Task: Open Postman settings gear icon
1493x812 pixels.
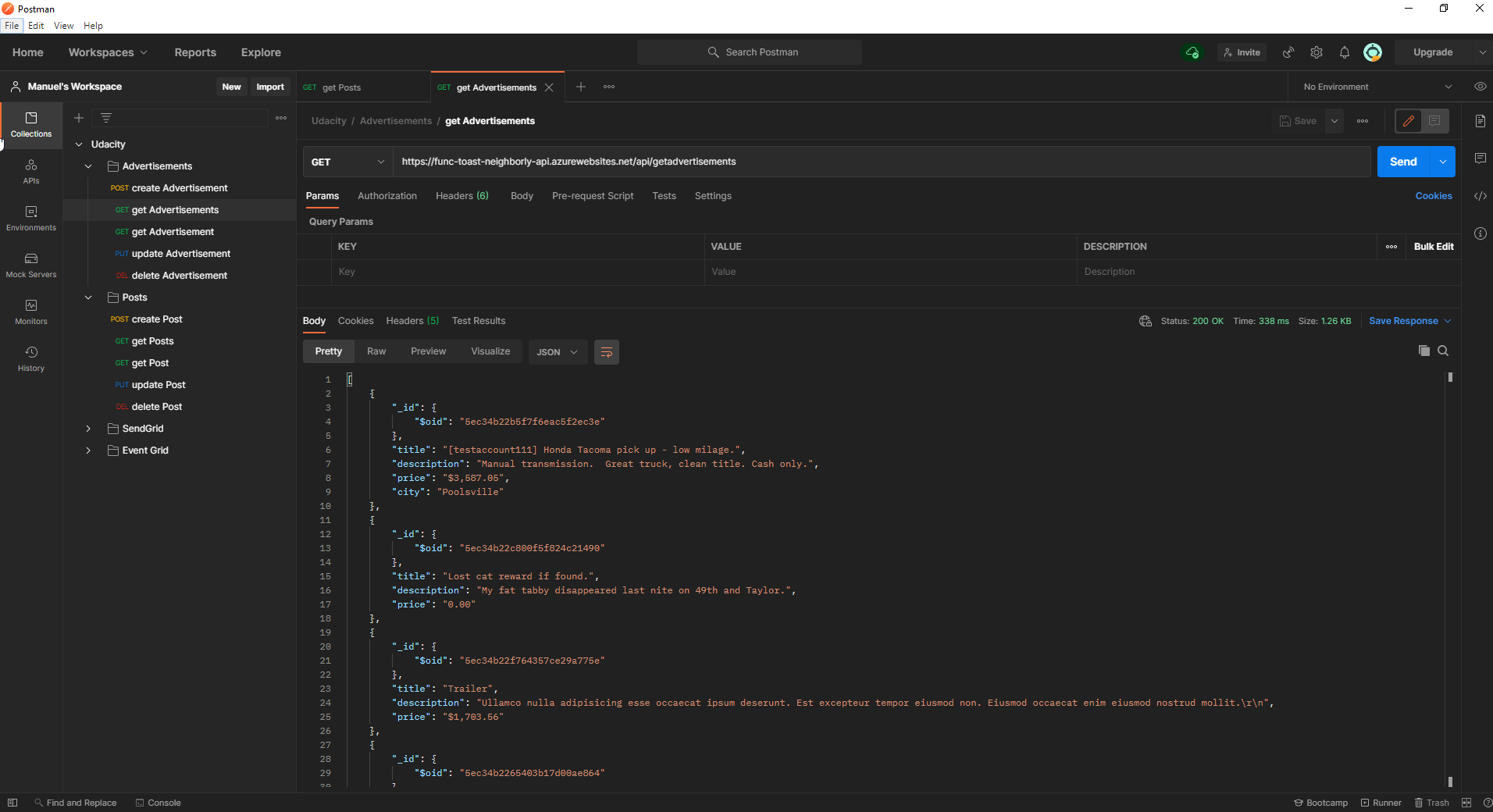Action: 1317,52
